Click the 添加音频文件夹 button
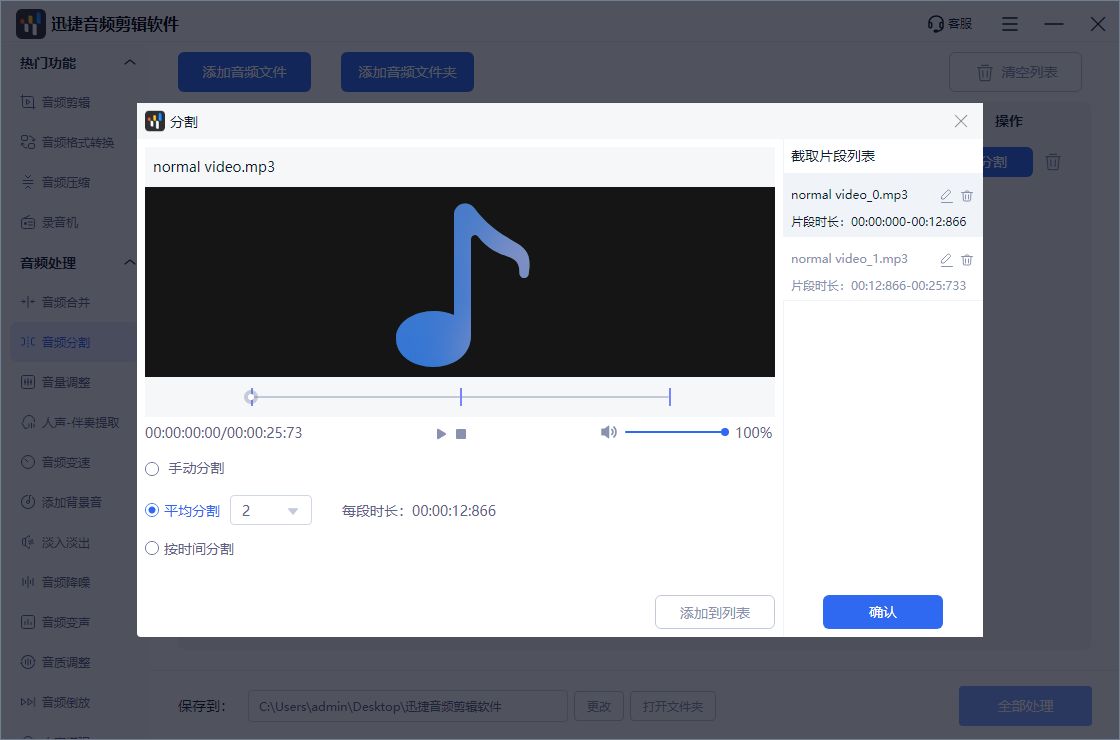The width and height of the screenshot is (1120, 740). point(407,72)
